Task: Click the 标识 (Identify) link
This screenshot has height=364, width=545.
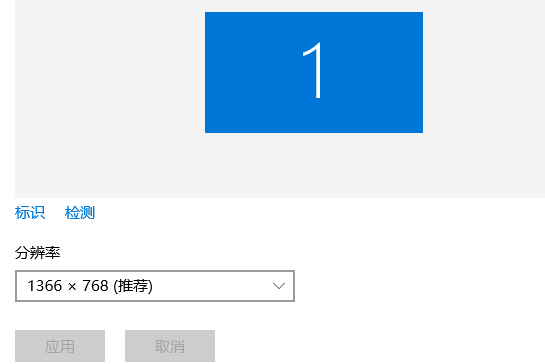Action: (x=30, y=212)
